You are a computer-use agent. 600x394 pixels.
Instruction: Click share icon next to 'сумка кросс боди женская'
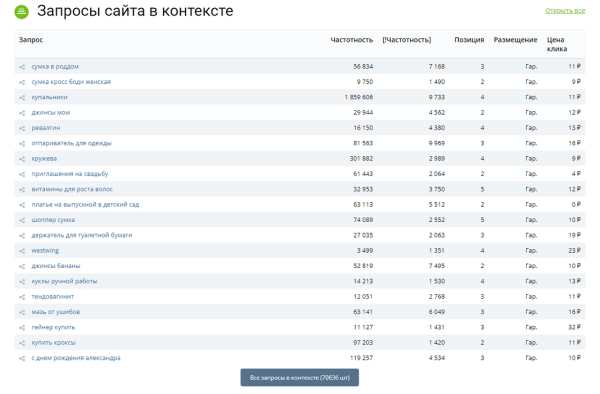22,82
